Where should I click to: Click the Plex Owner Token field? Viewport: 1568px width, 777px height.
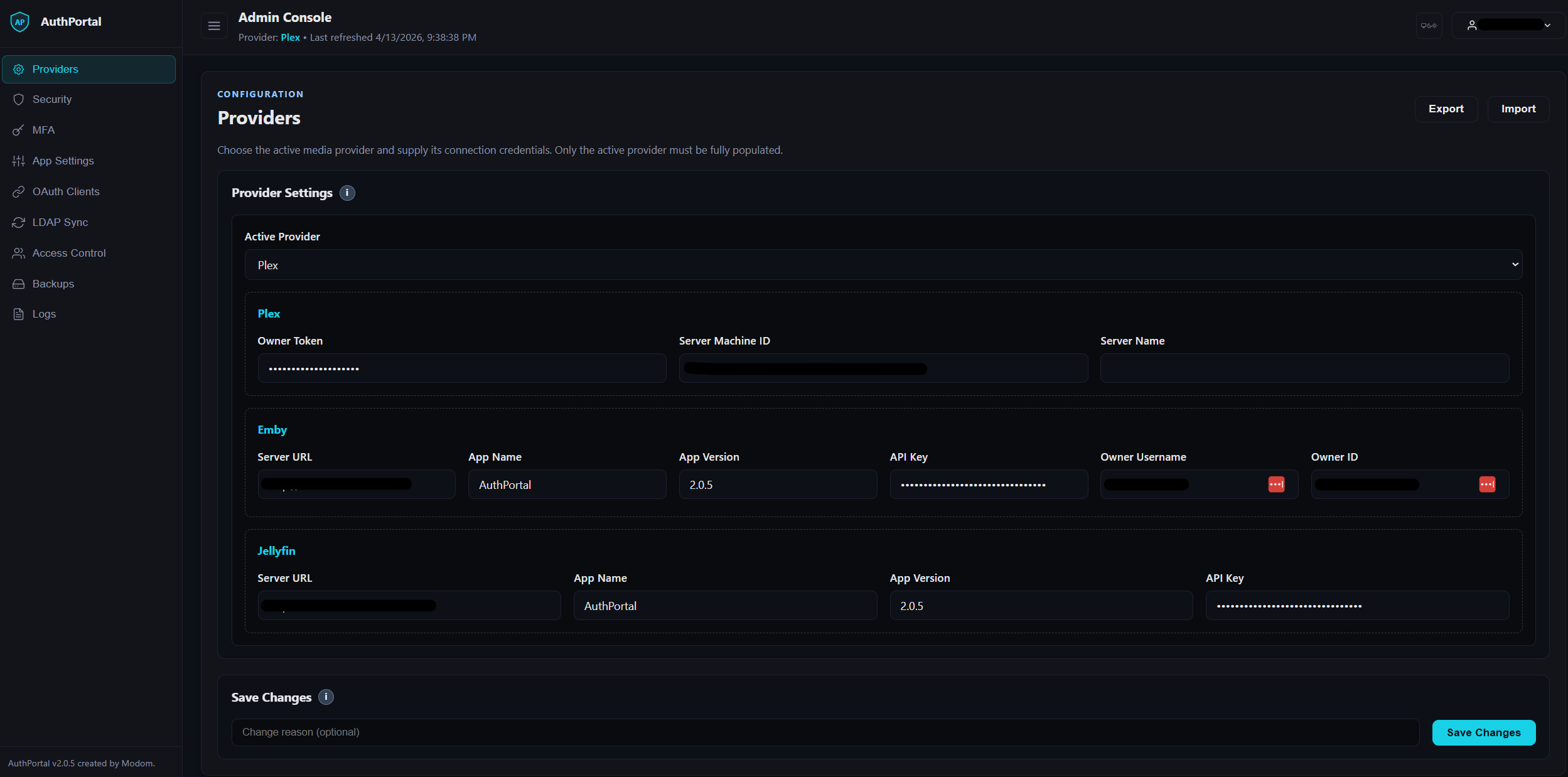(x=461, y=368)
